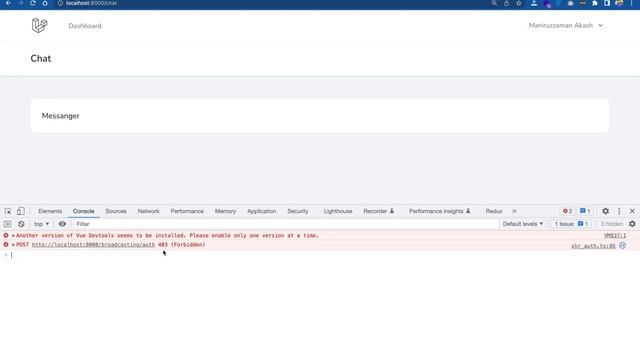Switch to the Elements tab
This screenshot has height=360, width=640.
pyautogui.click(x=50, y=211)
